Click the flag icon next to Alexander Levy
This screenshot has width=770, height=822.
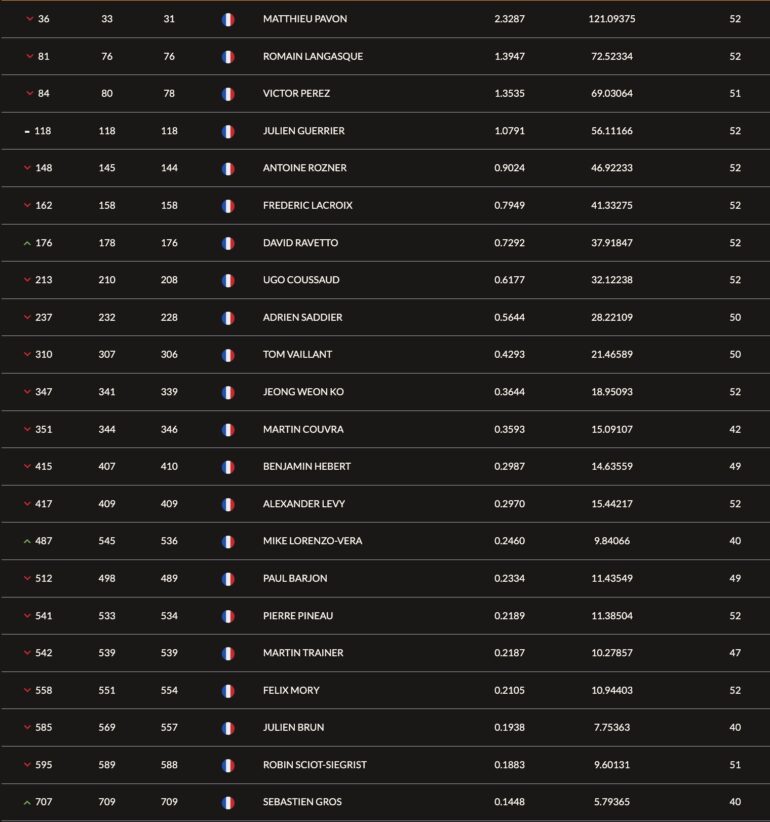[x=228, y=504]
